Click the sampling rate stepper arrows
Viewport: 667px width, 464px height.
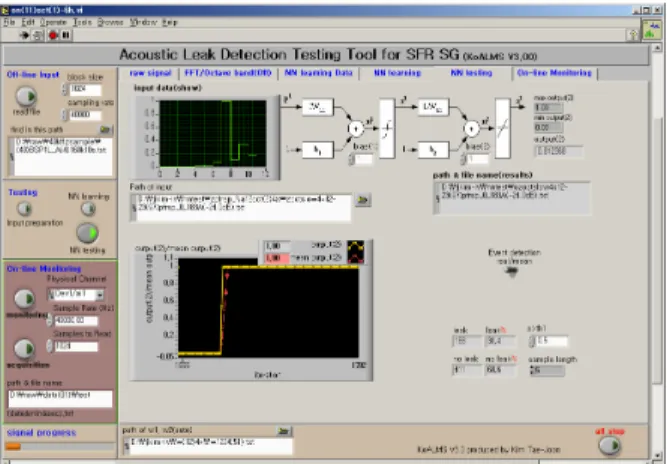[x=65, y=115]
